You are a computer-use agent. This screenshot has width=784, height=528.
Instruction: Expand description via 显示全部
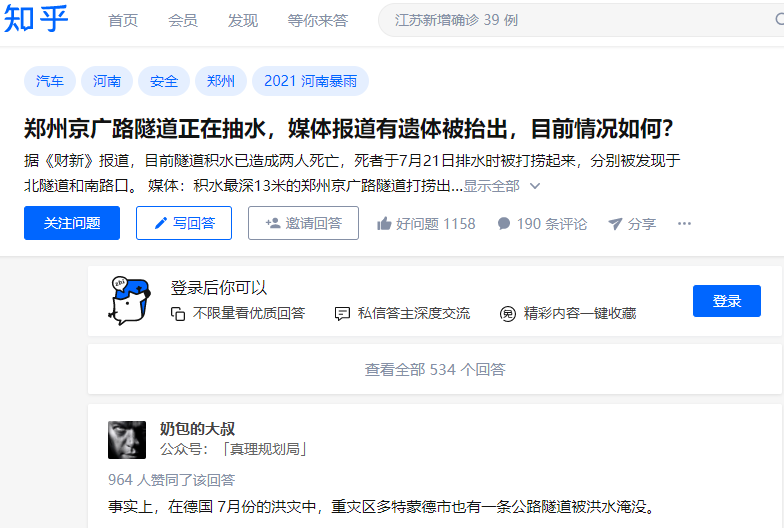point(491,186)
